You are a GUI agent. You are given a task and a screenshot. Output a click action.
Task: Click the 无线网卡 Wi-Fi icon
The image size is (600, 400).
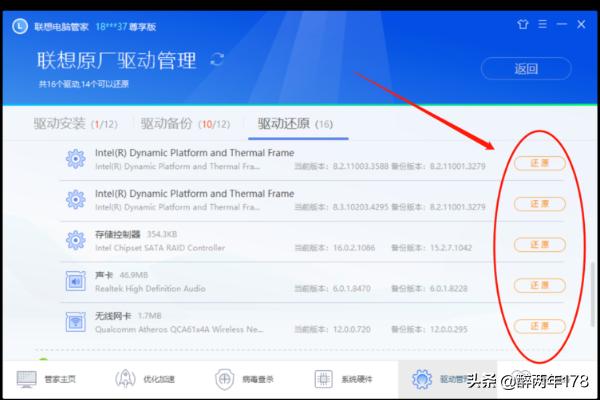(75, 323)
